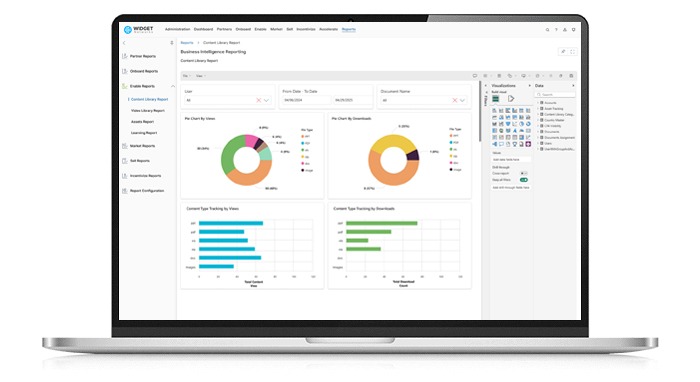This screenshot has width=700, height=382.
Task: Open the Document Name dropdown arrow
Action: pyautogui.click(x=462, y=100)
